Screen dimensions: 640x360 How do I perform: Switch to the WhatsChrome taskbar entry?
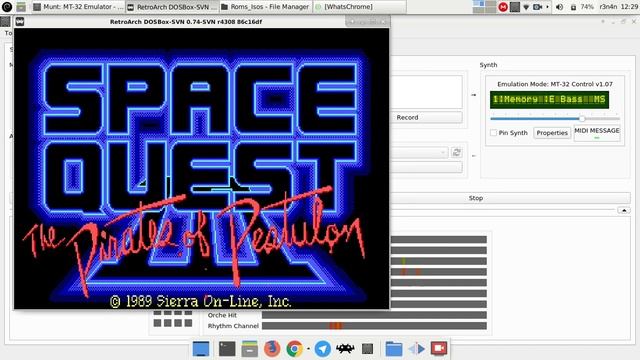tap(359, 7)
